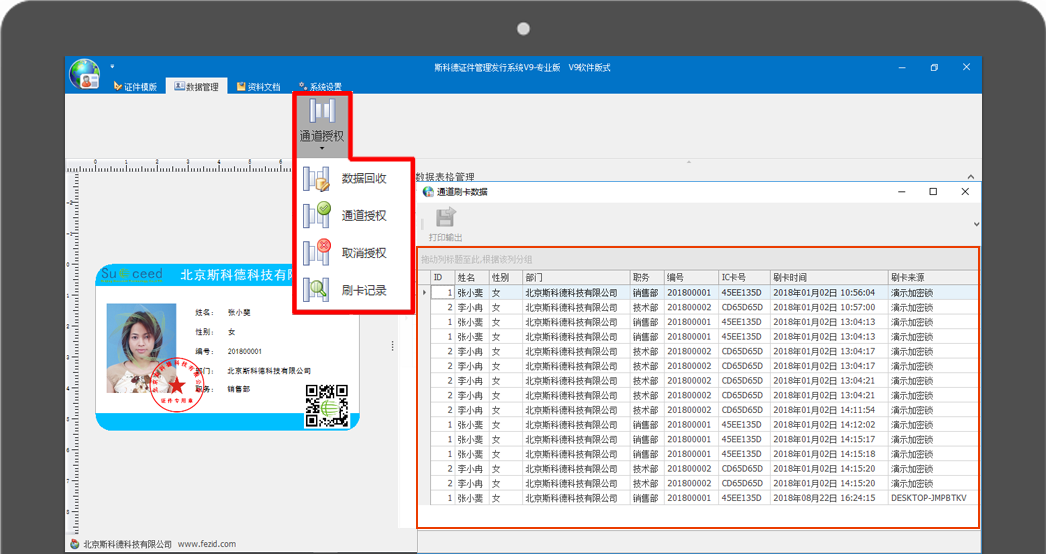Click the 销售部 text on the ID card
Screen dimensions: 1046x554
point(239,388)
